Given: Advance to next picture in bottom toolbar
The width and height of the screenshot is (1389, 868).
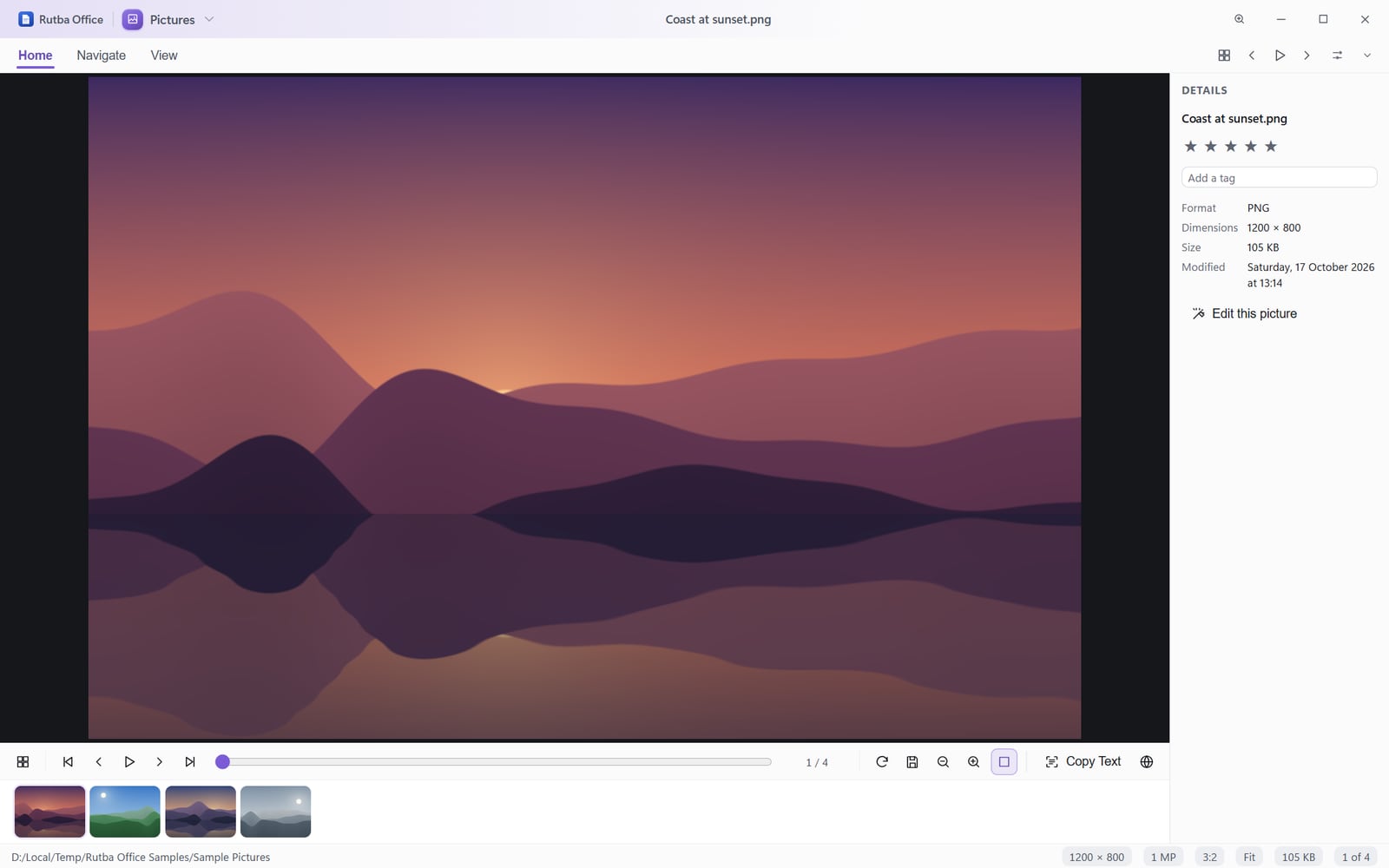Looking at the screenshot, I should (x=160, y=762).
